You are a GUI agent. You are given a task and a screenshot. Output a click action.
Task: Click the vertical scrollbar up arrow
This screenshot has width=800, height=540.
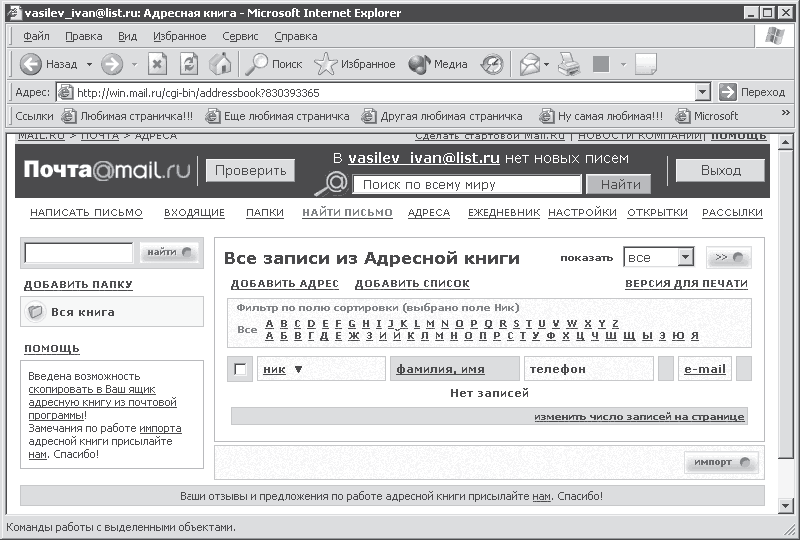[785, 143]
